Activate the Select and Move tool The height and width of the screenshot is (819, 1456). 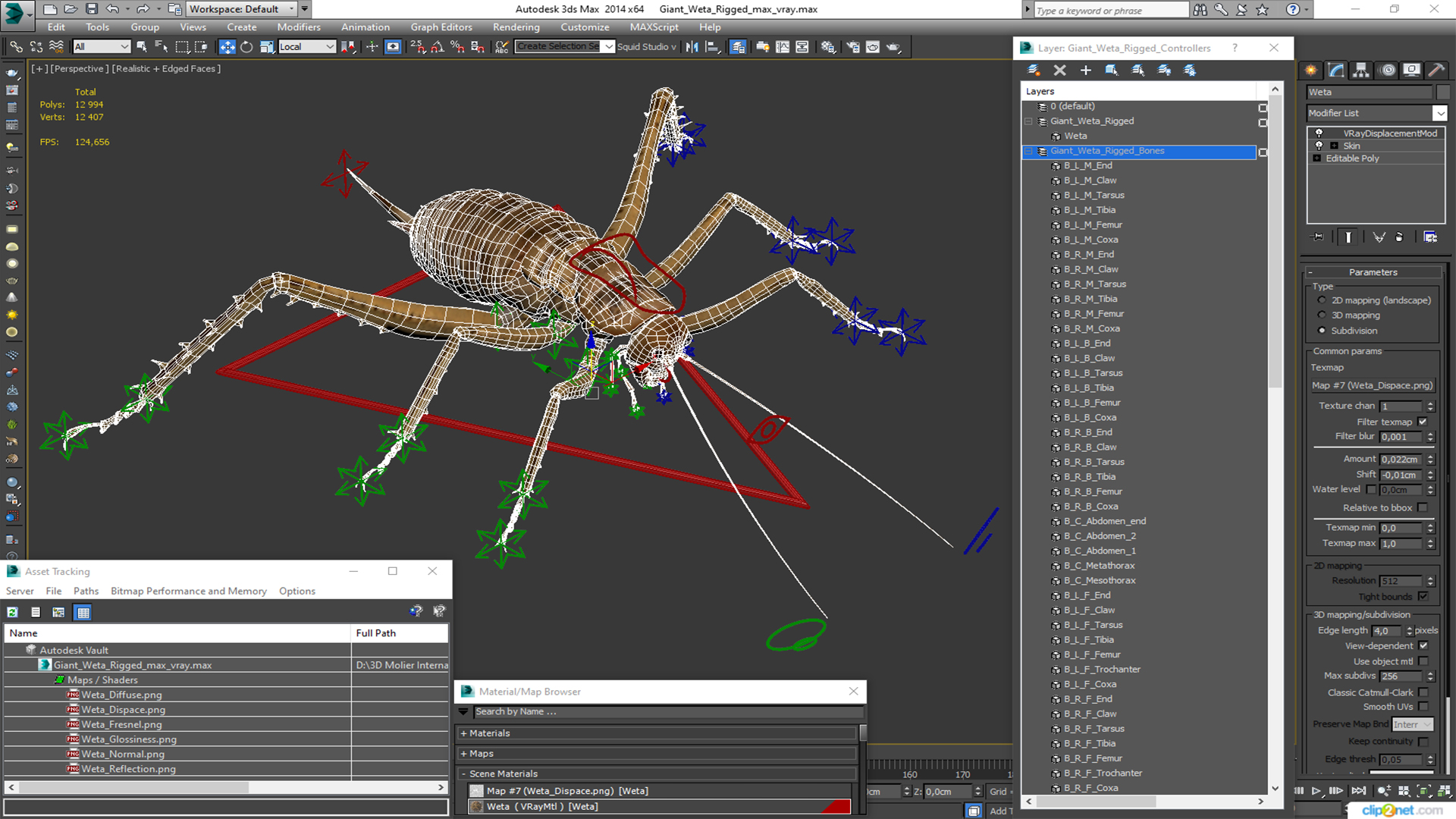click(x=227, y=47)
